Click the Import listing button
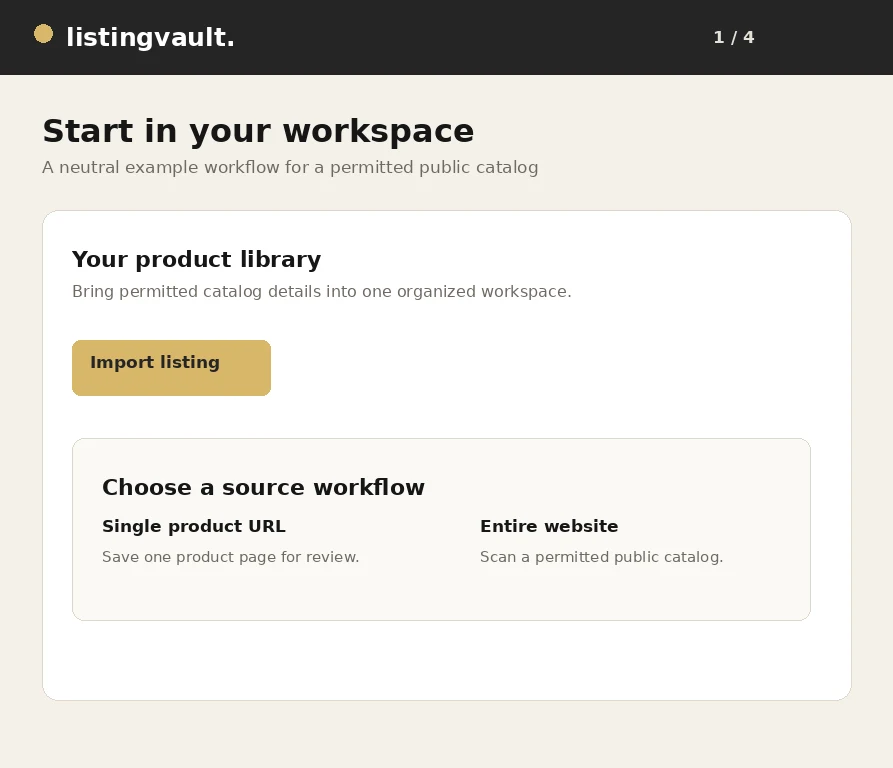This screenshot has height=768, width=893. [171, 368]
